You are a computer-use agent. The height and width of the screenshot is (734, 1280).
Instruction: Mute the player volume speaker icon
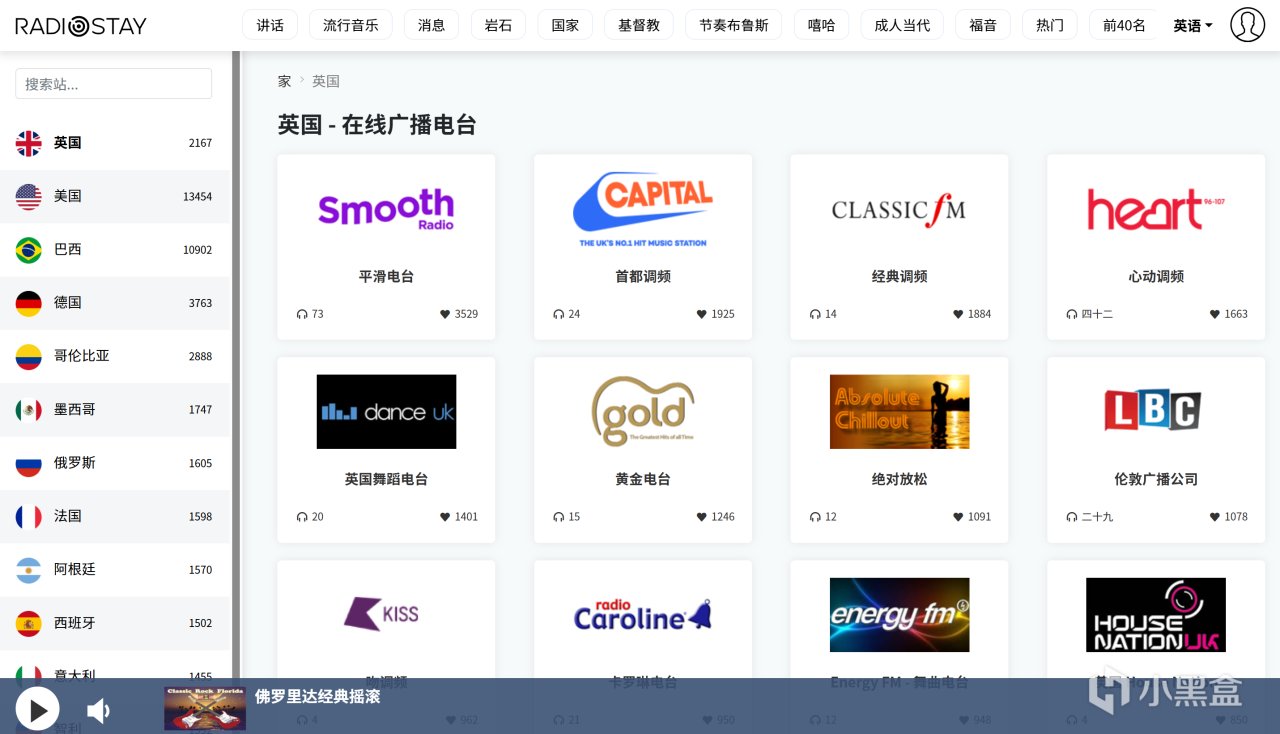point(98,711)
